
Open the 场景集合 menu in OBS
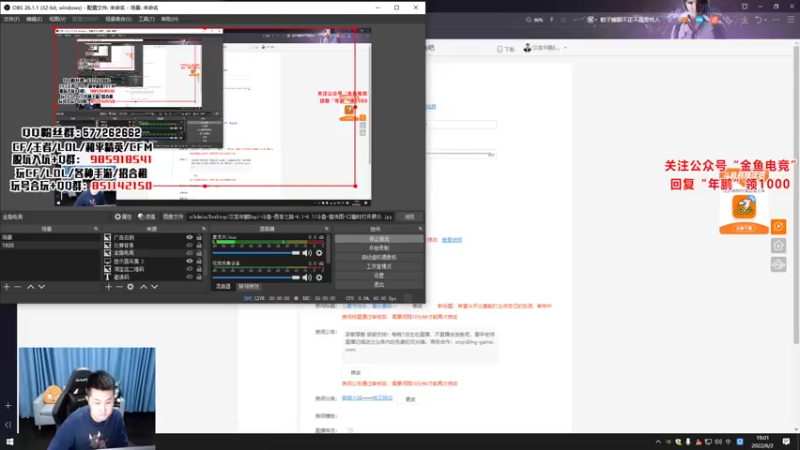(x=118, y=19)
